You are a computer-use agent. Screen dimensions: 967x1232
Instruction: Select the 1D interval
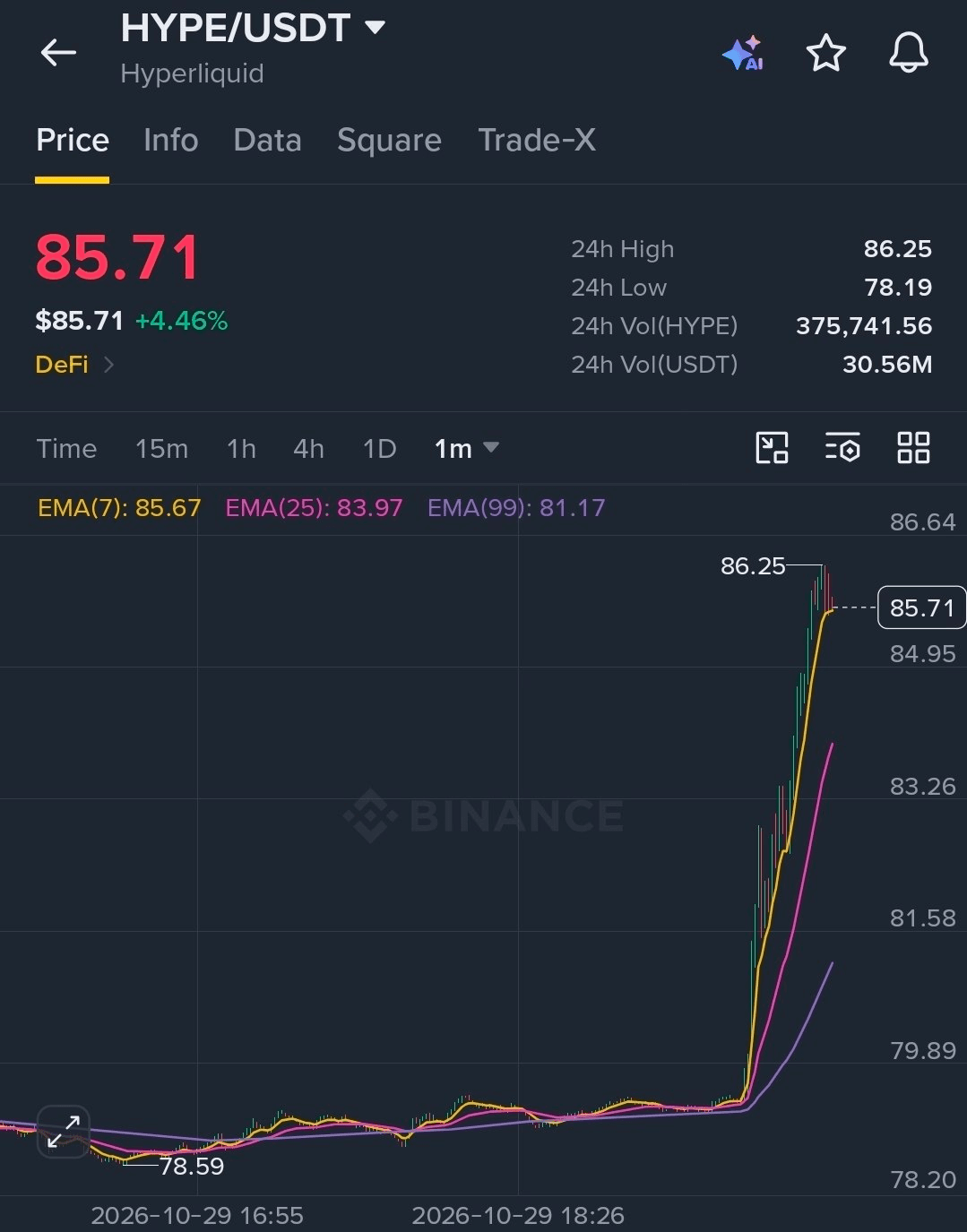click(379, 448)
